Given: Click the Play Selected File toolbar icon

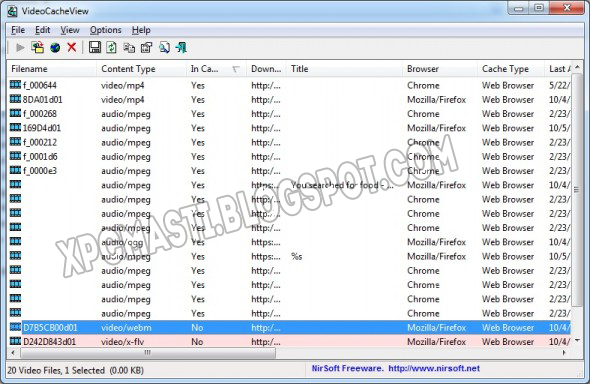Looking at the screenshot, I should pyautogui.click(x=20, y=48).
